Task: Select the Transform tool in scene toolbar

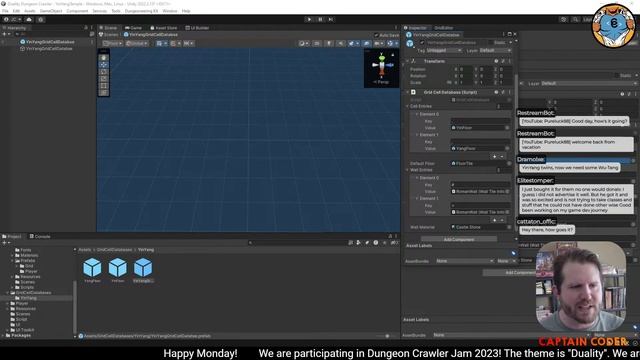Action: [104, 92]
